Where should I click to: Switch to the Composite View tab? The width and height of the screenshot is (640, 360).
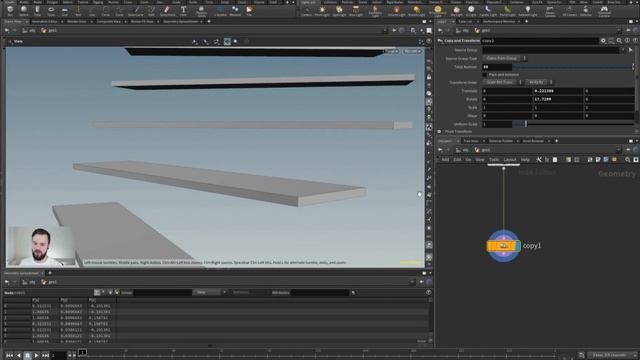pos(109,21)
